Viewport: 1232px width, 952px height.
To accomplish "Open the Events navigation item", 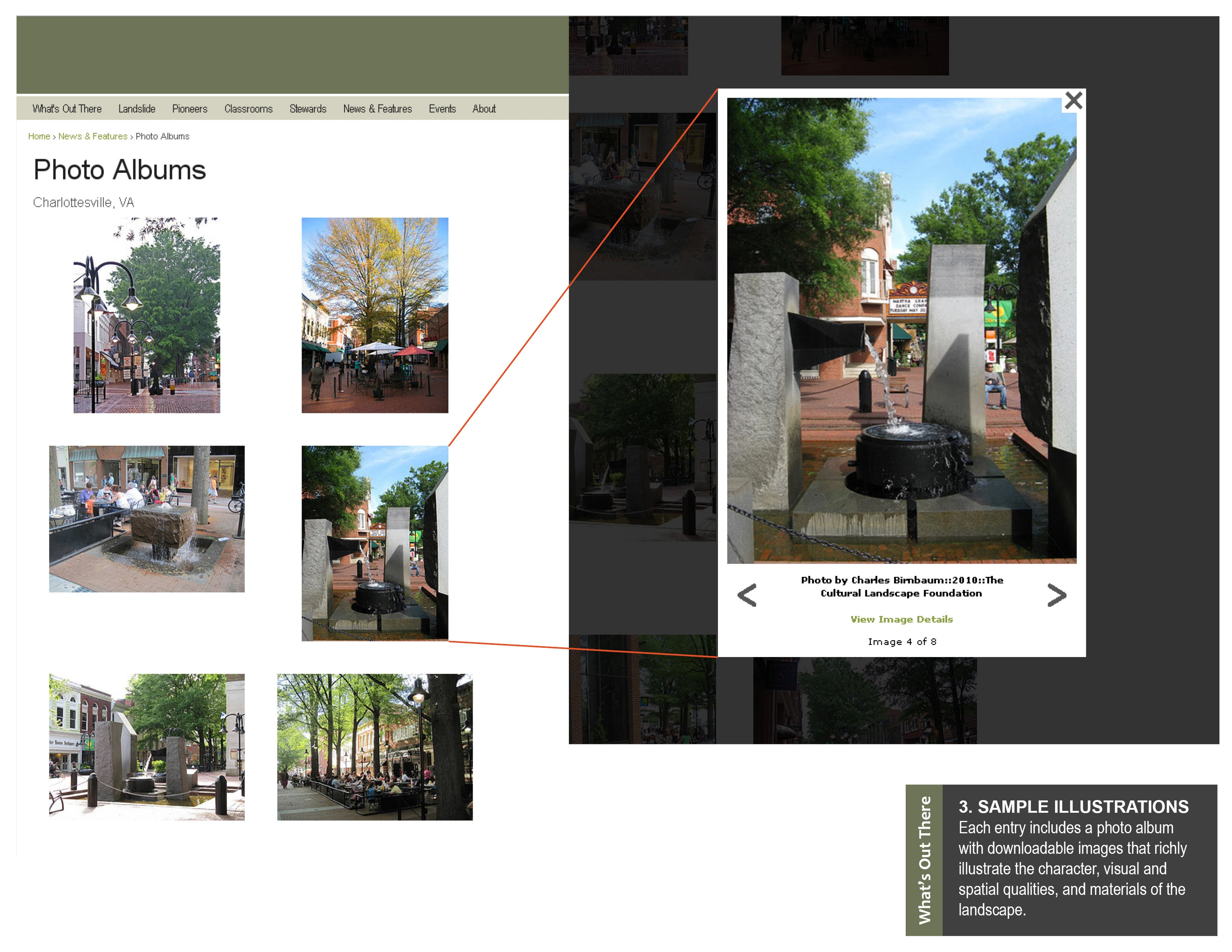I will point(442,109).
